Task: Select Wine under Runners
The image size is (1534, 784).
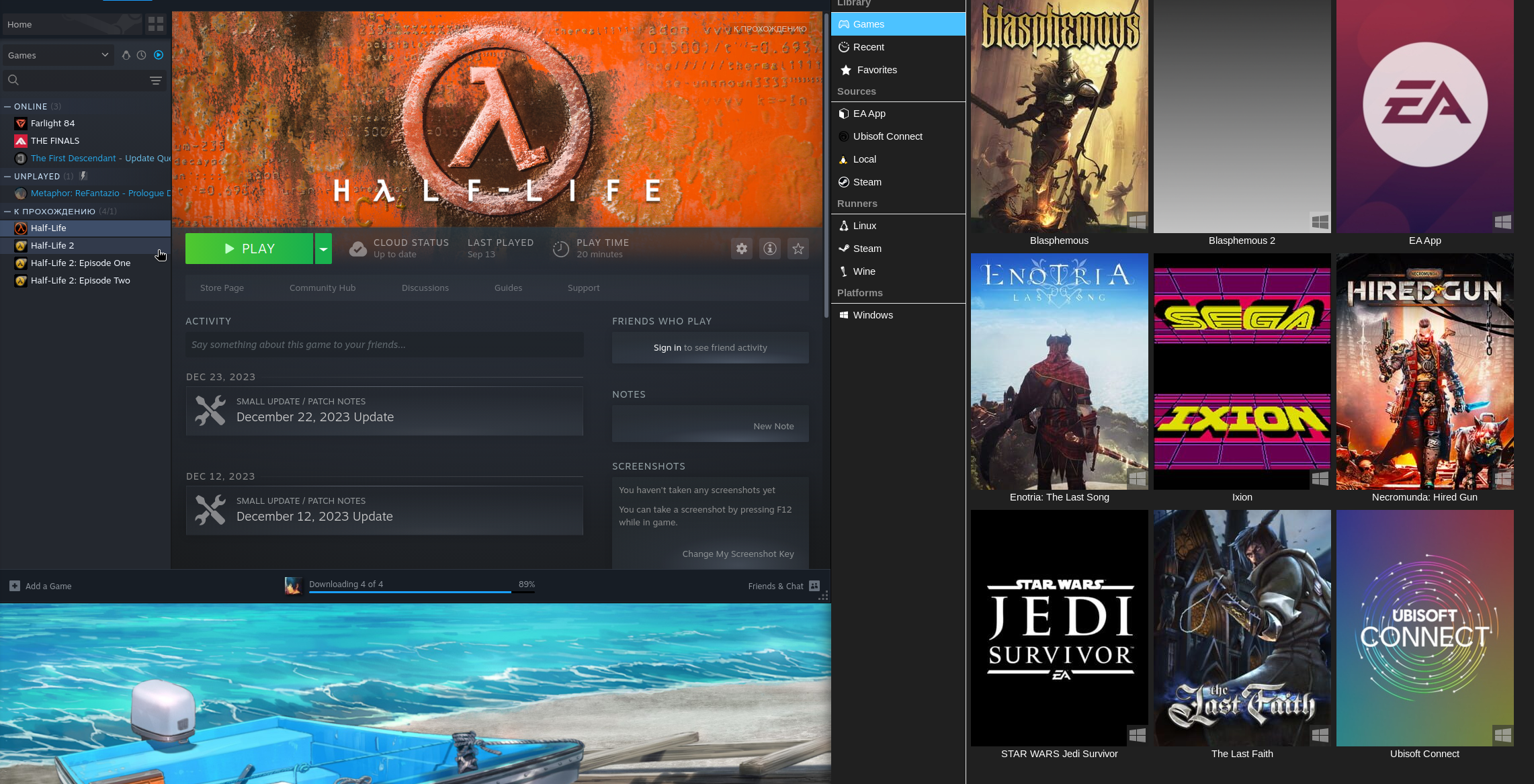Action: tap(898, 271)
